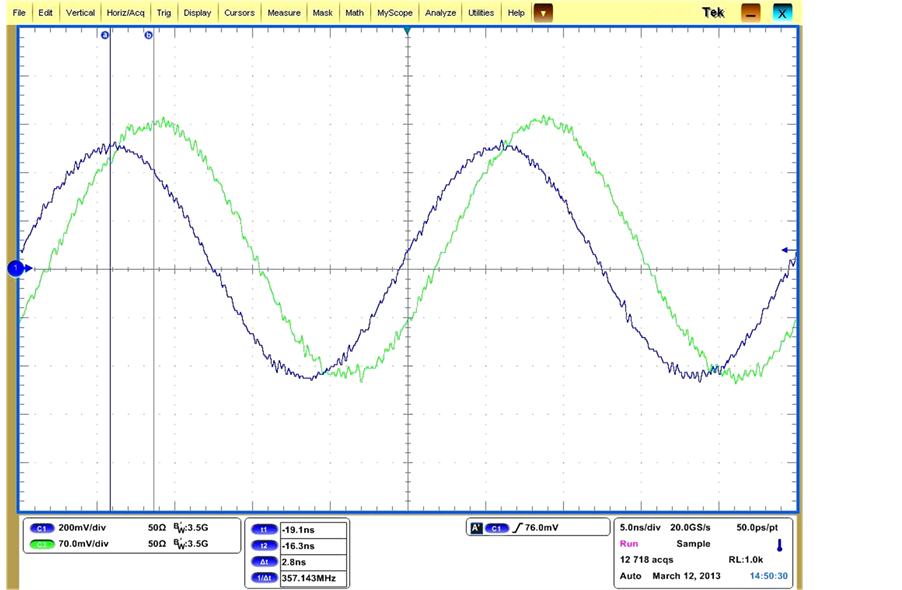Click the C3 green channel badge
902x590 pixels.
(41, 544)
